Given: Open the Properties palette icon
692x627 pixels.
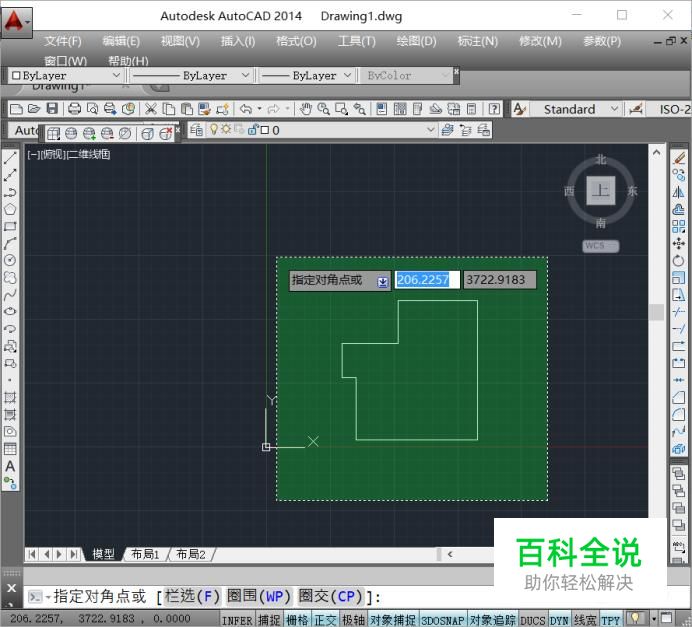Looking at the screenshot, I should [x=382, y=109].
